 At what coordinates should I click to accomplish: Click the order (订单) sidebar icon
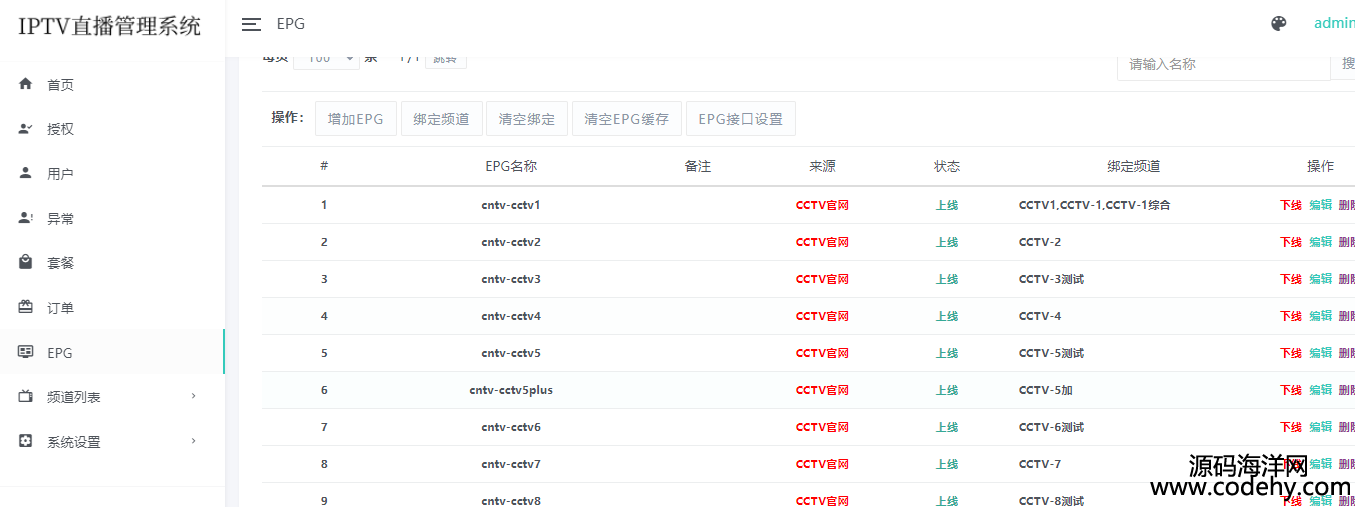(x=26, y=307)
